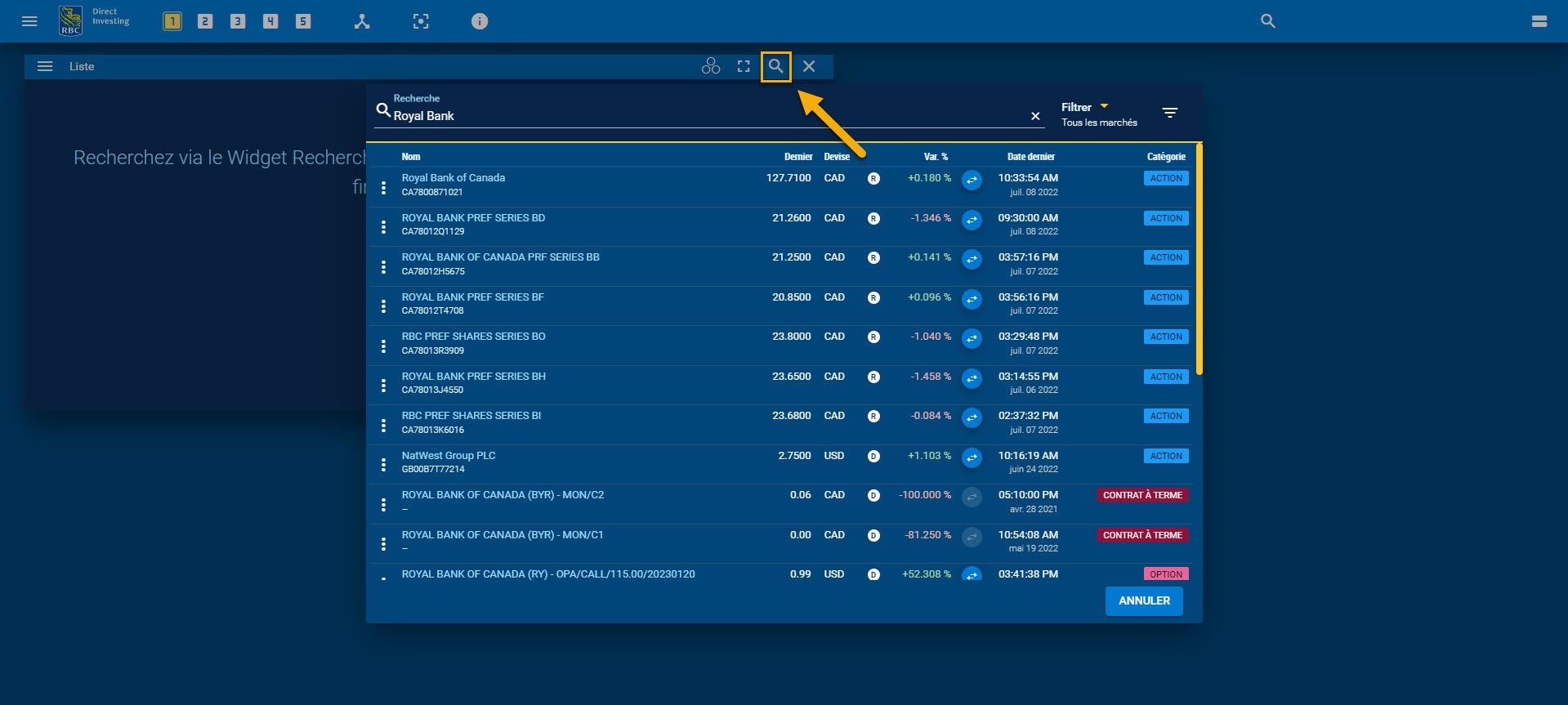Select ROYAL BANK OF CANADA PRF SERIES BB result
The width and height of the screenshot is (1568, 705).
point(500,257)
